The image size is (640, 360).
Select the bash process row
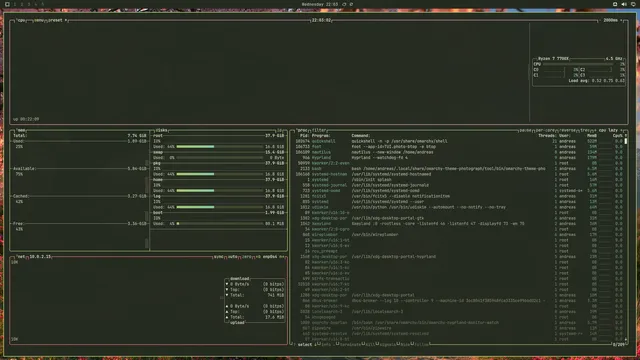458,169
